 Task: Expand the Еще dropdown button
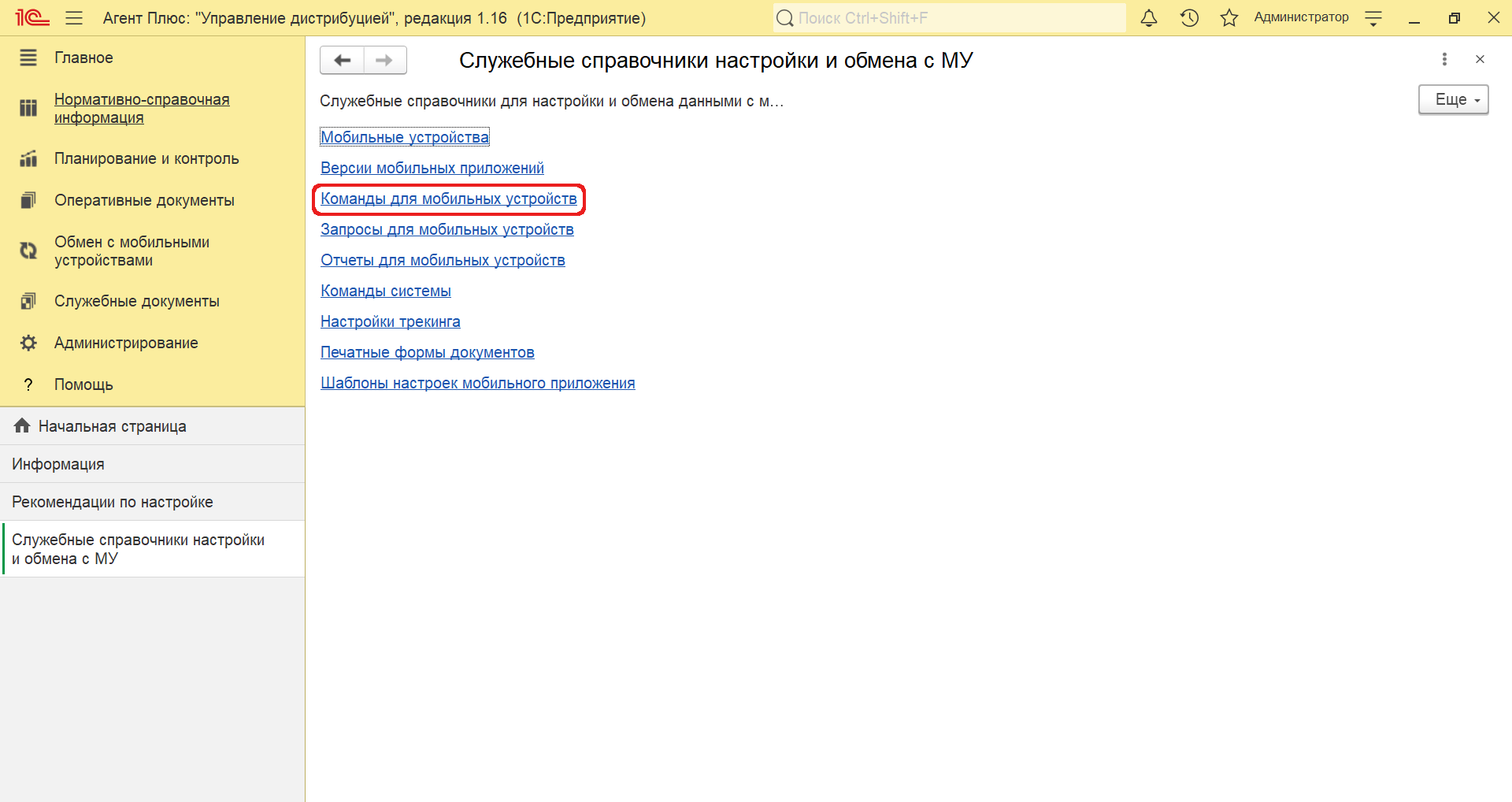pos(1453,100)
